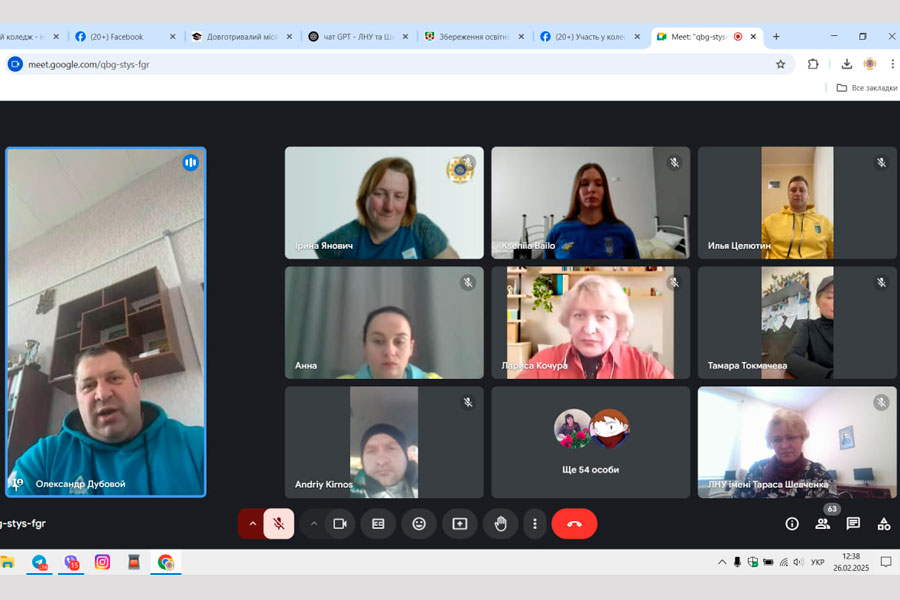Screen dimensions: 900x600
Task: Switch to (20+) Участь у колег tab
Action: pyautogui.click(x=589, y=37)
